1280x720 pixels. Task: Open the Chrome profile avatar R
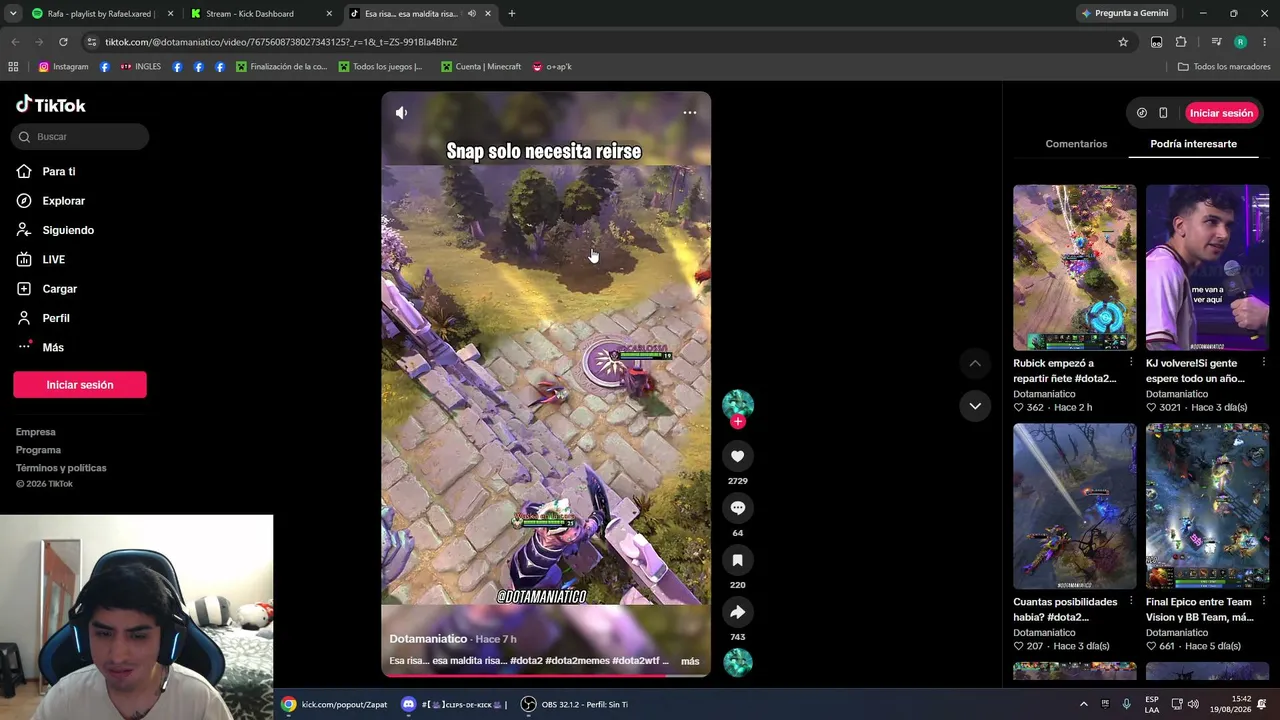coord(1240,42)
